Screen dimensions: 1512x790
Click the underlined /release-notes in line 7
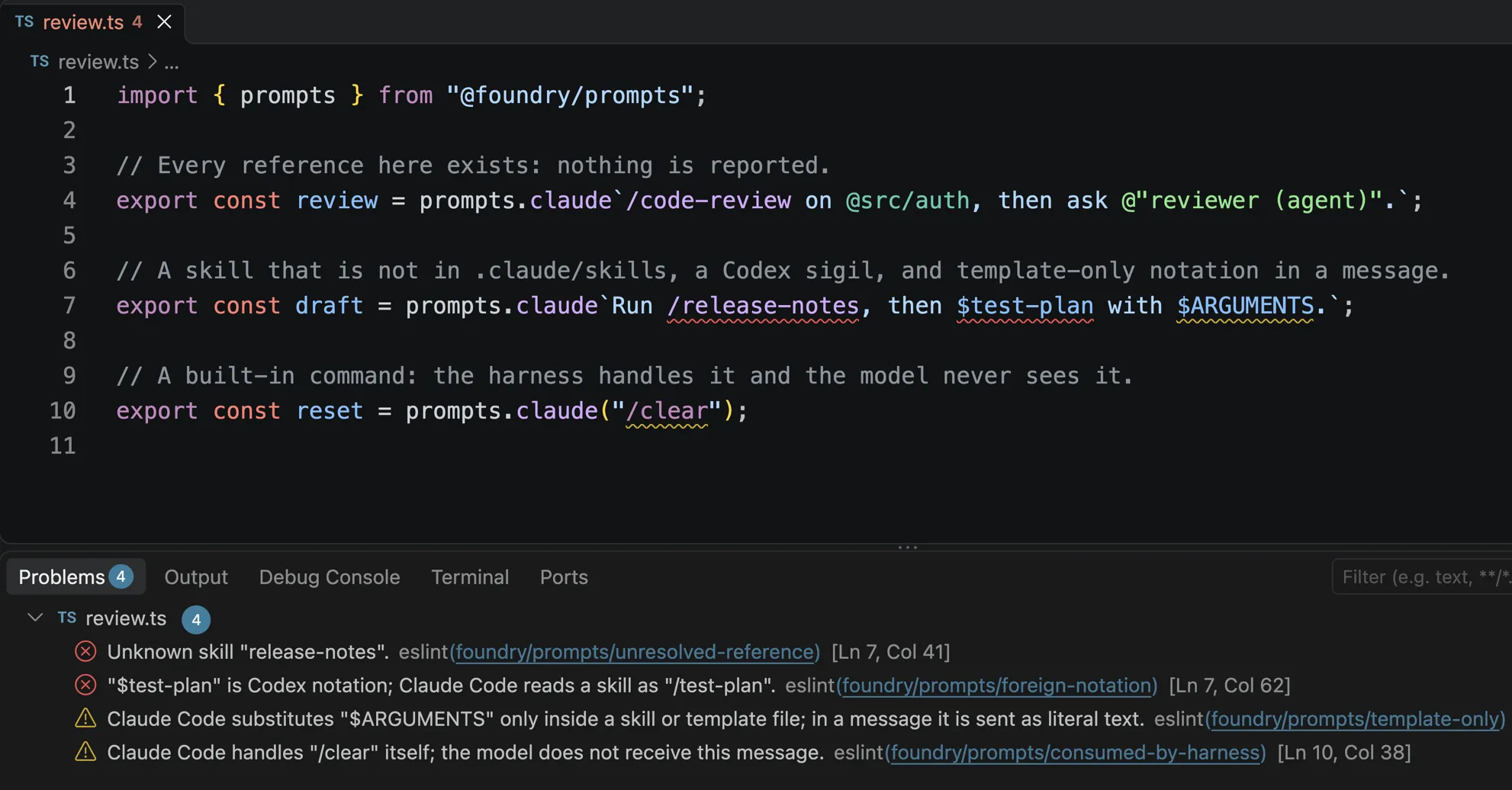(763, 306)
